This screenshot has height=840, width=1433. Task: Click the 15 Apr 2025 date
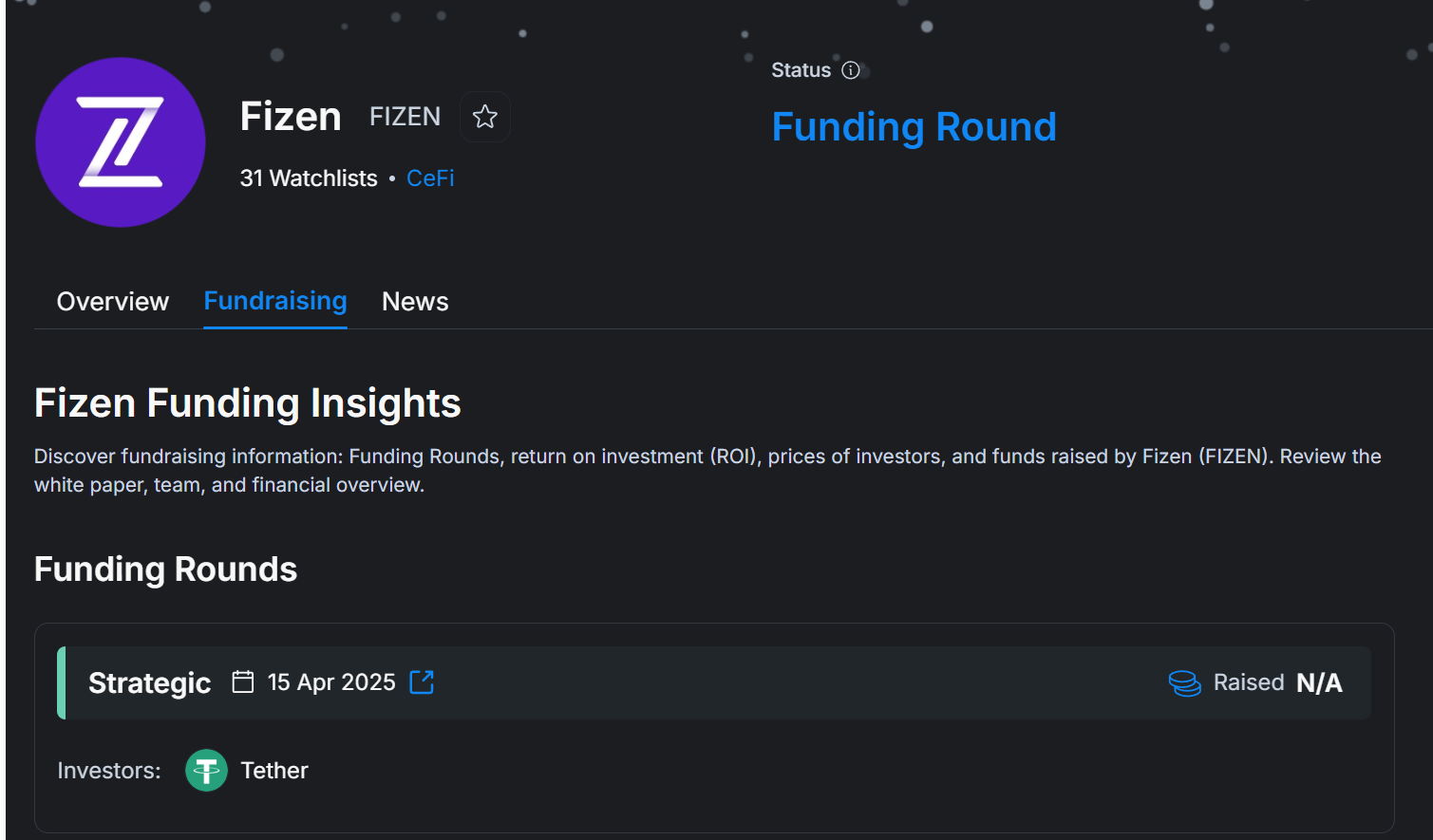coord(331,682)
